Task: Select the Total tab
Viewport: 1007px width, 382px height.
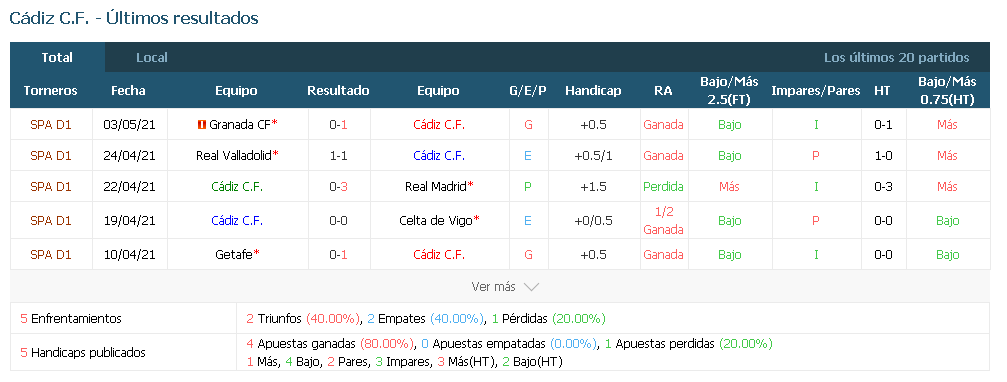Action: (57, 58)
